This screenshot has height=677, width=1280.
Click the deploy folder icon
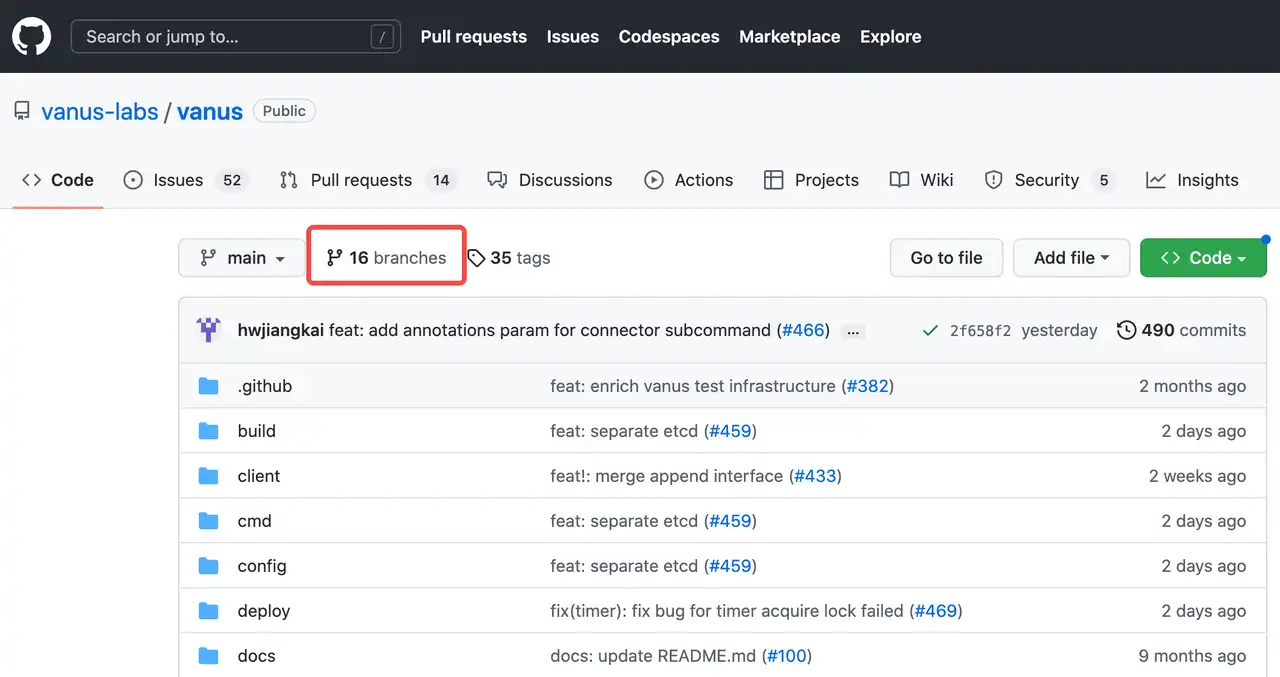coord(208,611)
